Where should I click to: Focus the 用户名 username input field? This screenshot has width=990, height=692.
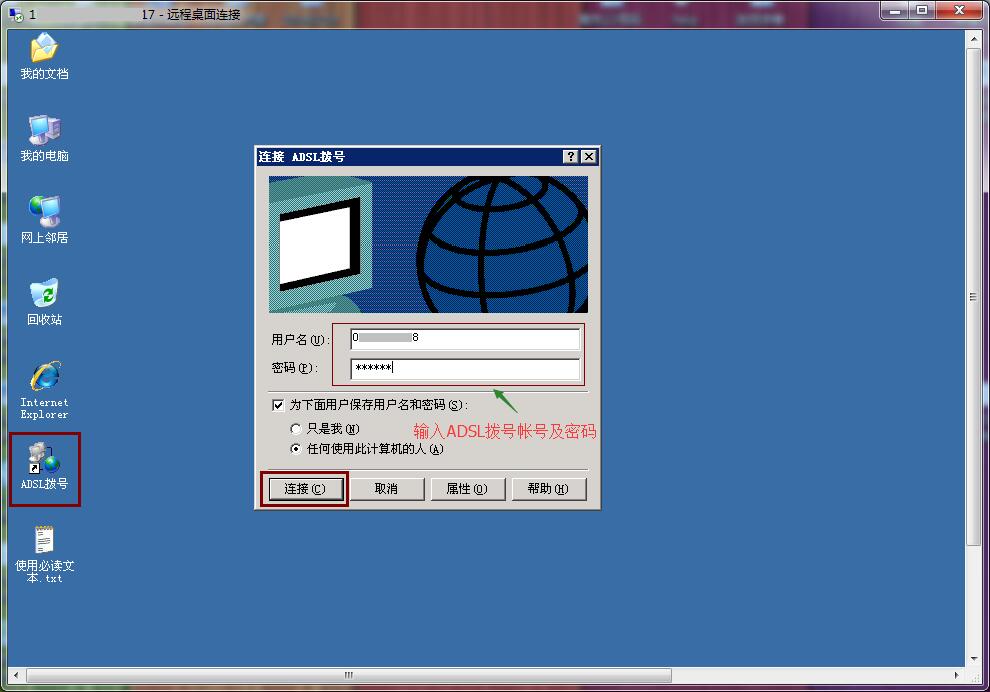pos(465,338)
